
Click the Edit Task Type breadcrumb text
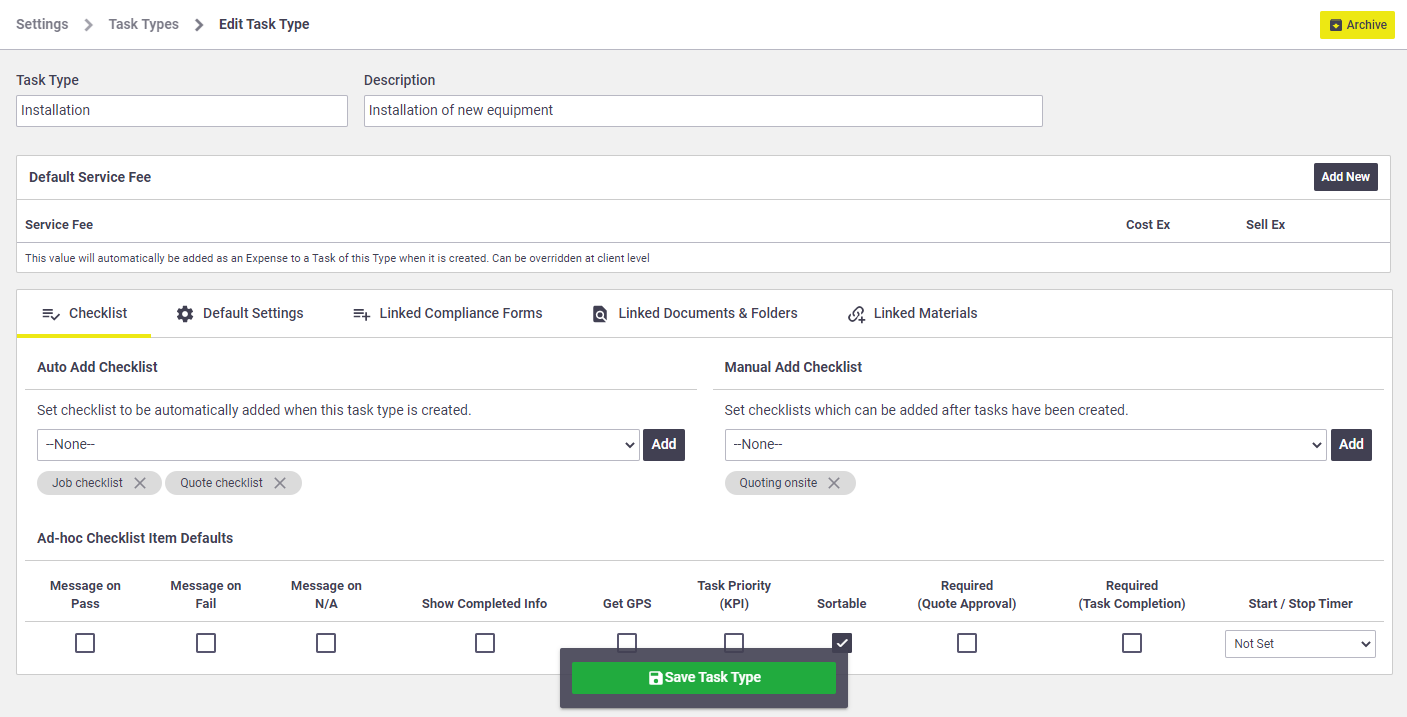(264, 24)
